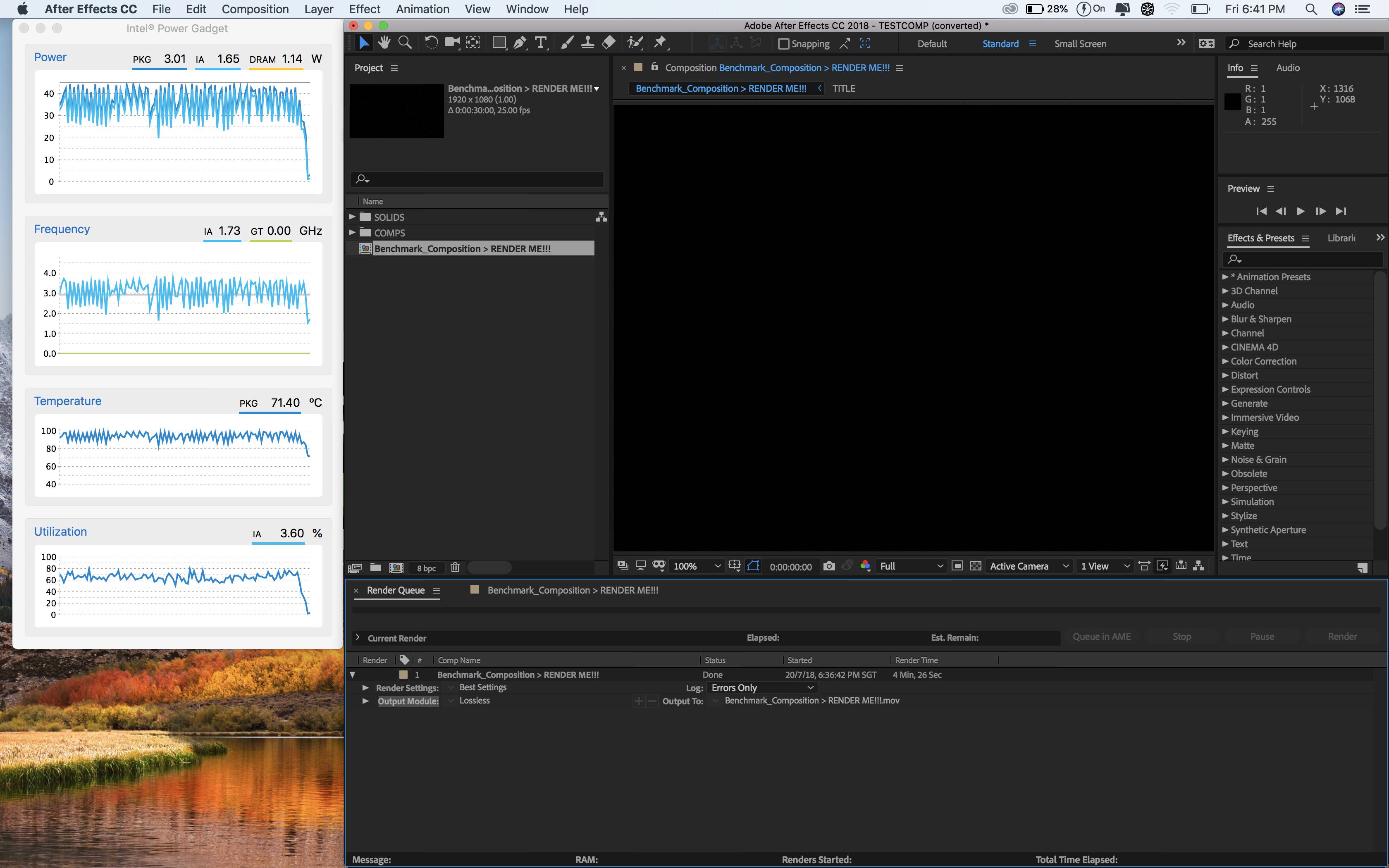Click the Effects & Presets search field
Screen dimensions: 1389x868
pos(1302,260)
